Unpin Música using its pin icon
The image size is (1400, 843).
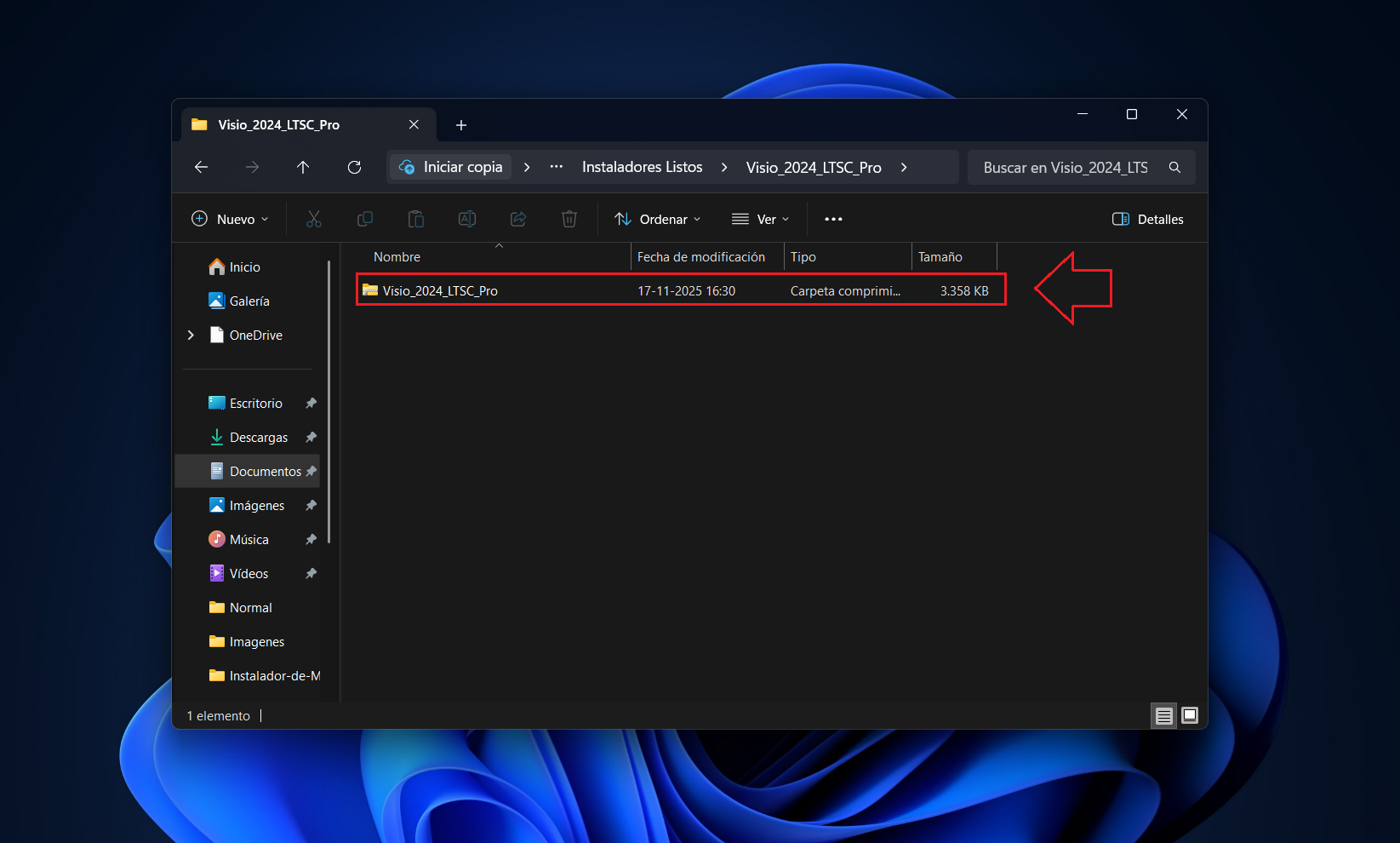[x=311, y=540]
